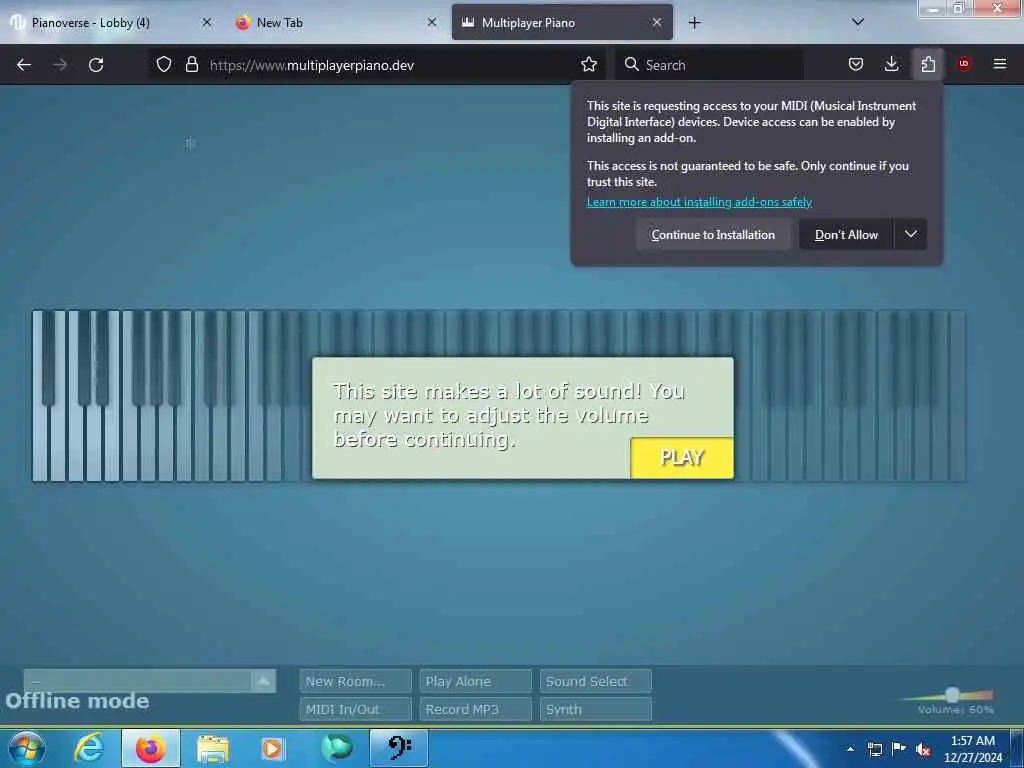This screenshot has height=768, width=1024.
Task: Focus the browser Search box
Action: click(x=711, y=65)
